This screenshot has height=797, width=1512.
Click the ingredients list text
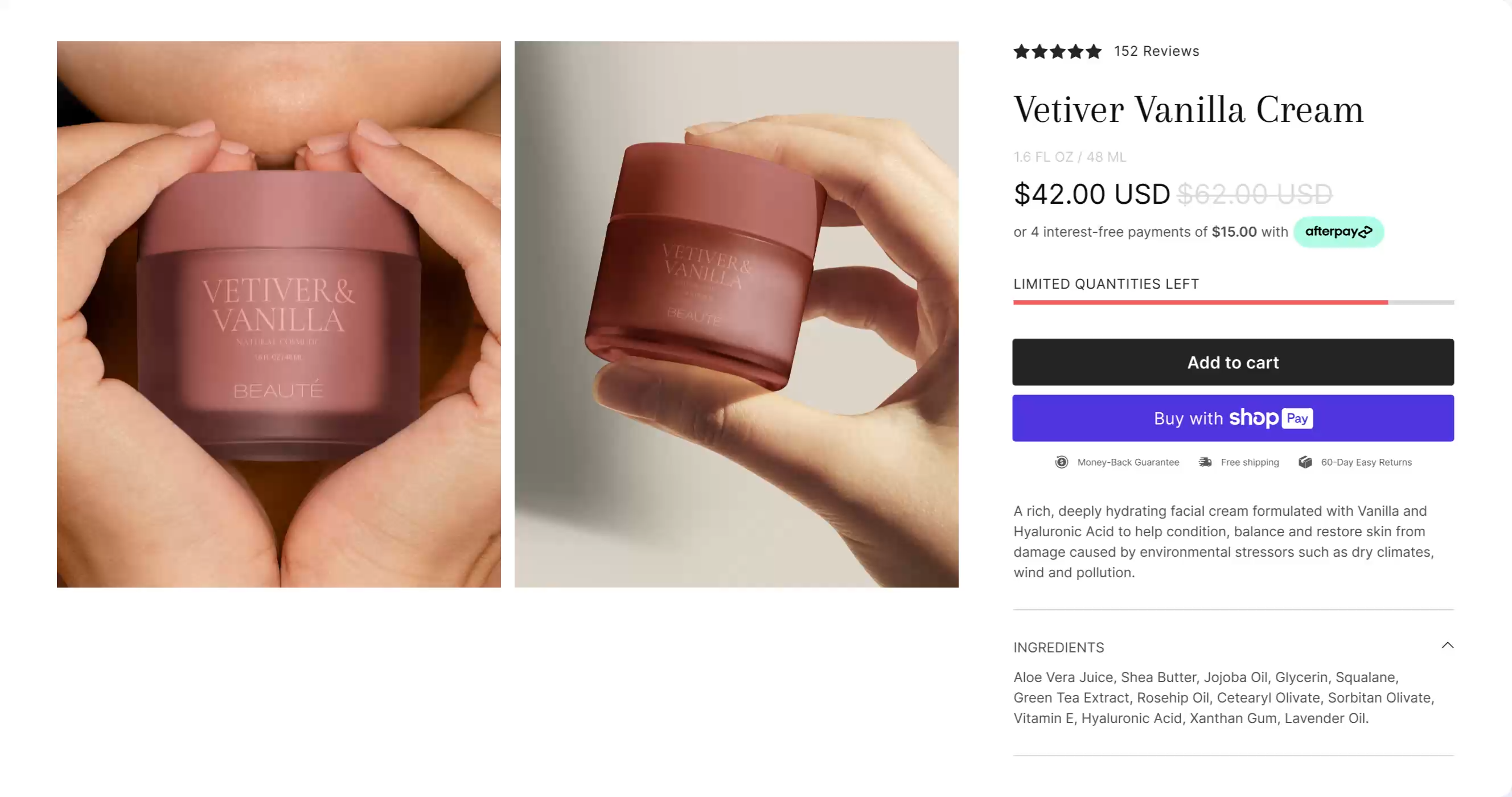[1223, 697]
